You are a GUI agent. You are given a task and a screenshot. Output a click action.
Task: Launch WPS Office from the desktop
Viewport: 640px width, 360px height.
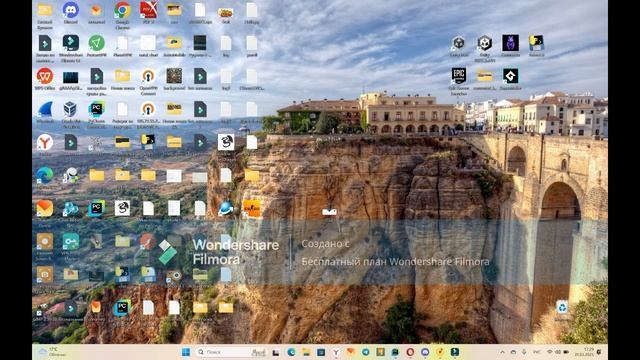tap(45, 76)
